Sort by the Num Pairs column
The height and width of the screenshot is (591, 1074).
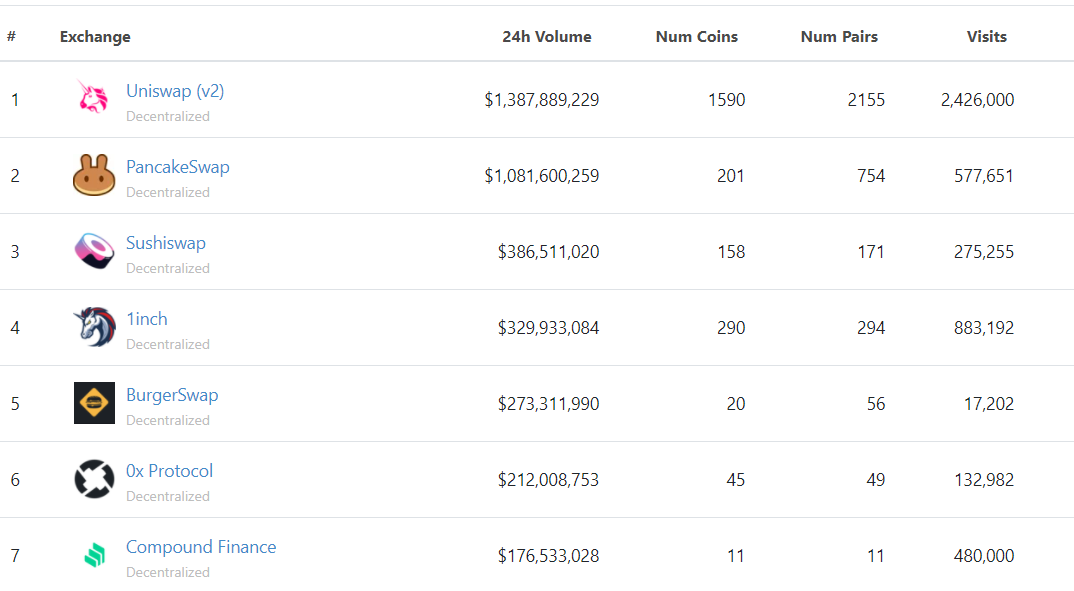click(x=839, y=37)
